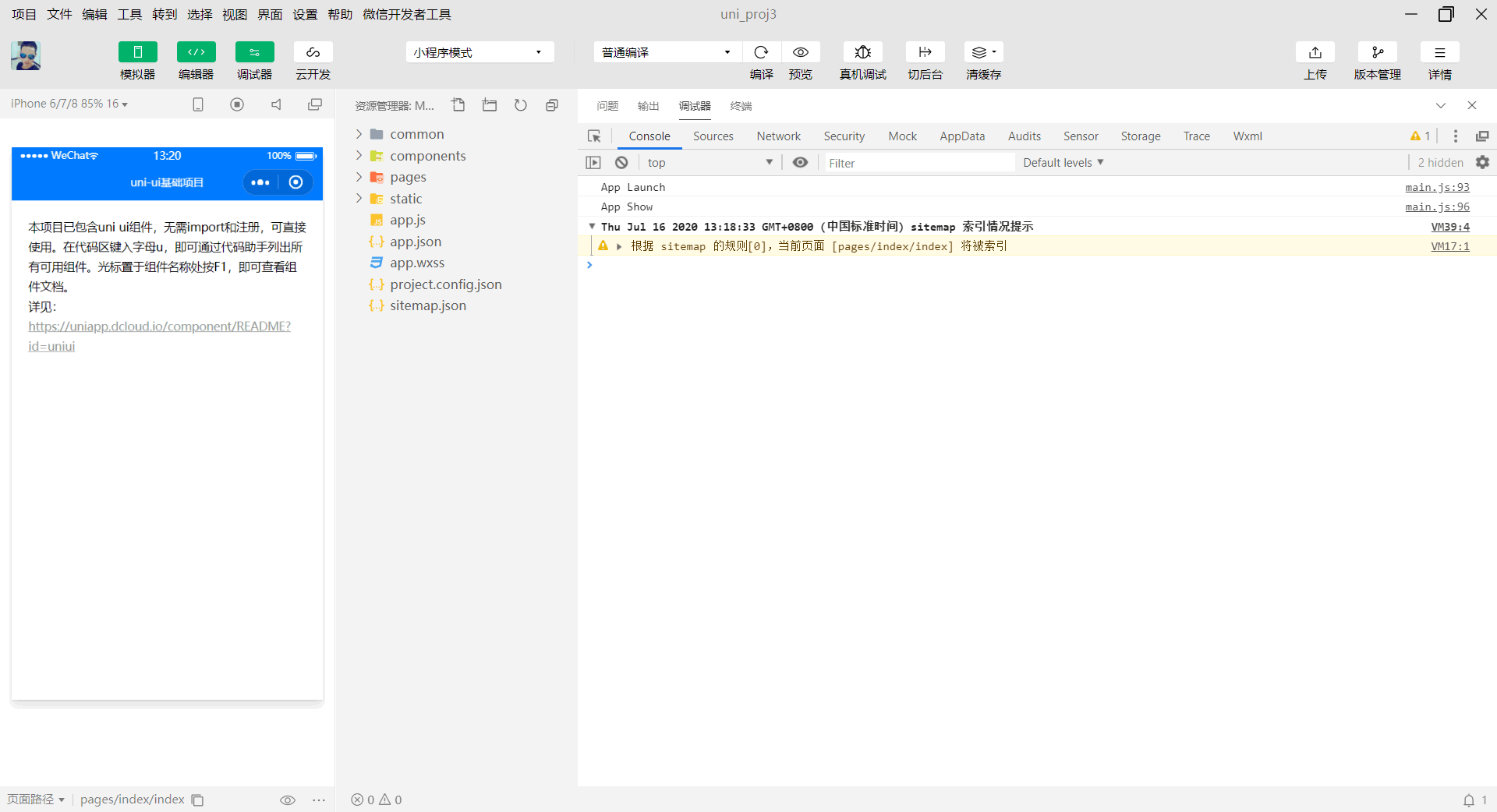
Task: Click the real device debug (真机调试) icon
Action: (862, 52)
